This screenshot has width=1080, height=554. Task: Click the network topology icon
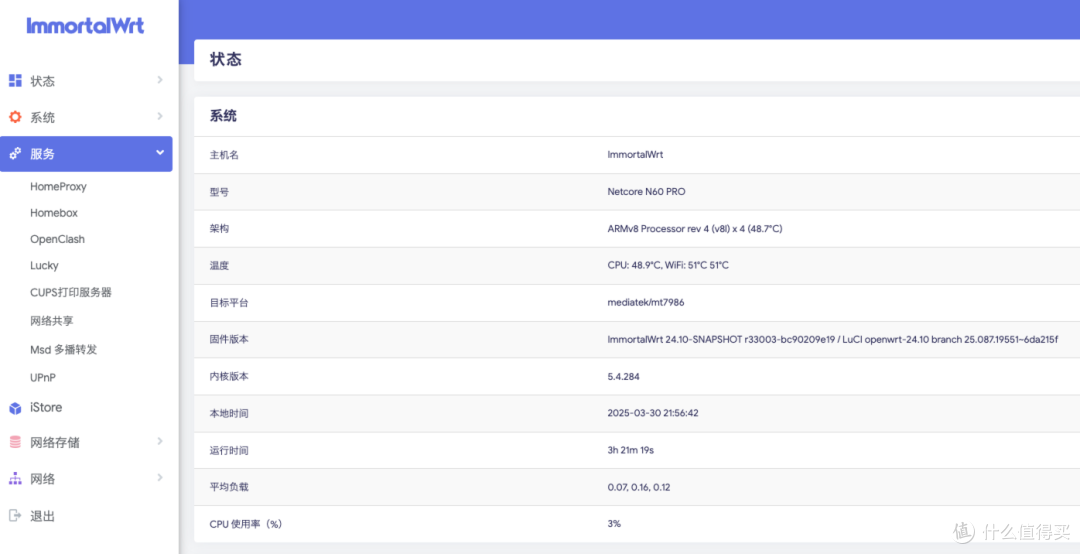[x=15, y=479]
